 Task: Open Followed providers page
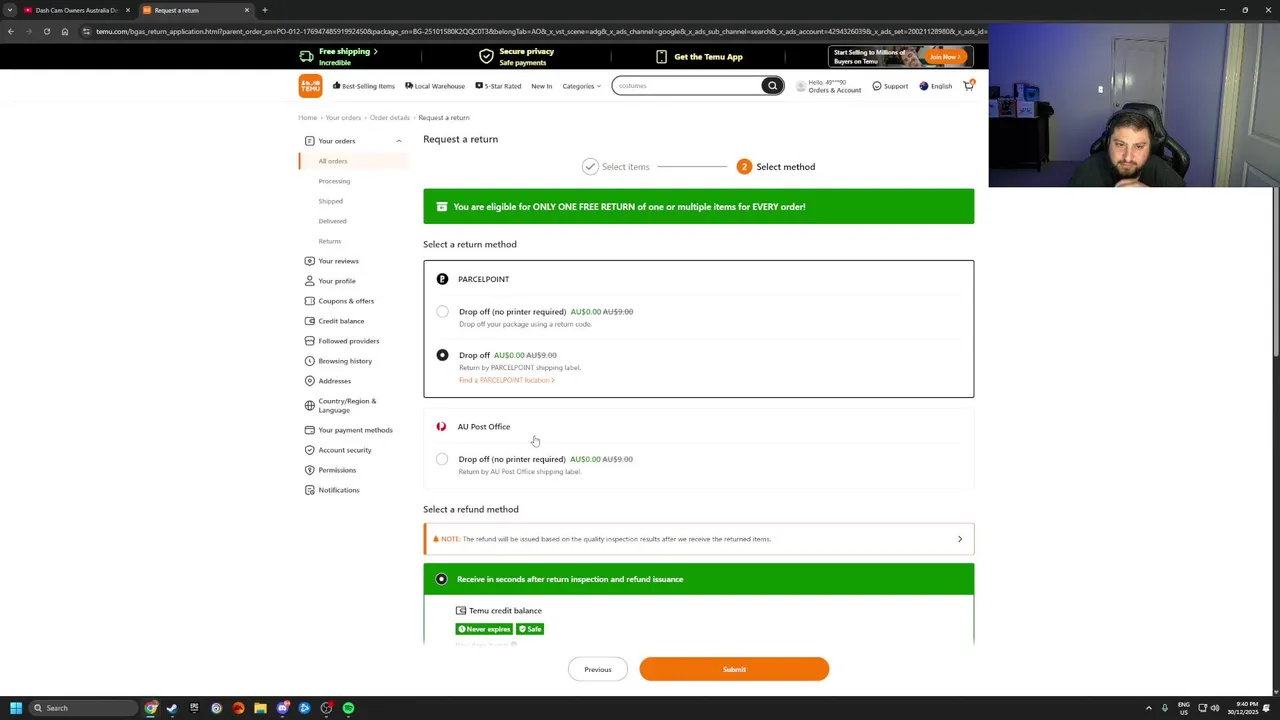pyautogui.click(x=348, y=341)
